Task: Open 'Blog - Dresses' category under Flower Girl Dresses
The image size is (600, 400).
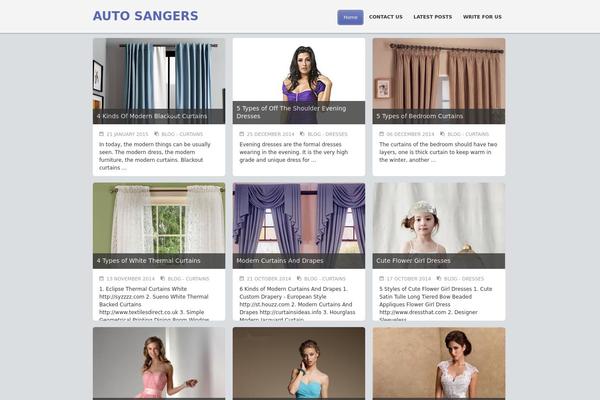Action: click(x=464, y=279)
